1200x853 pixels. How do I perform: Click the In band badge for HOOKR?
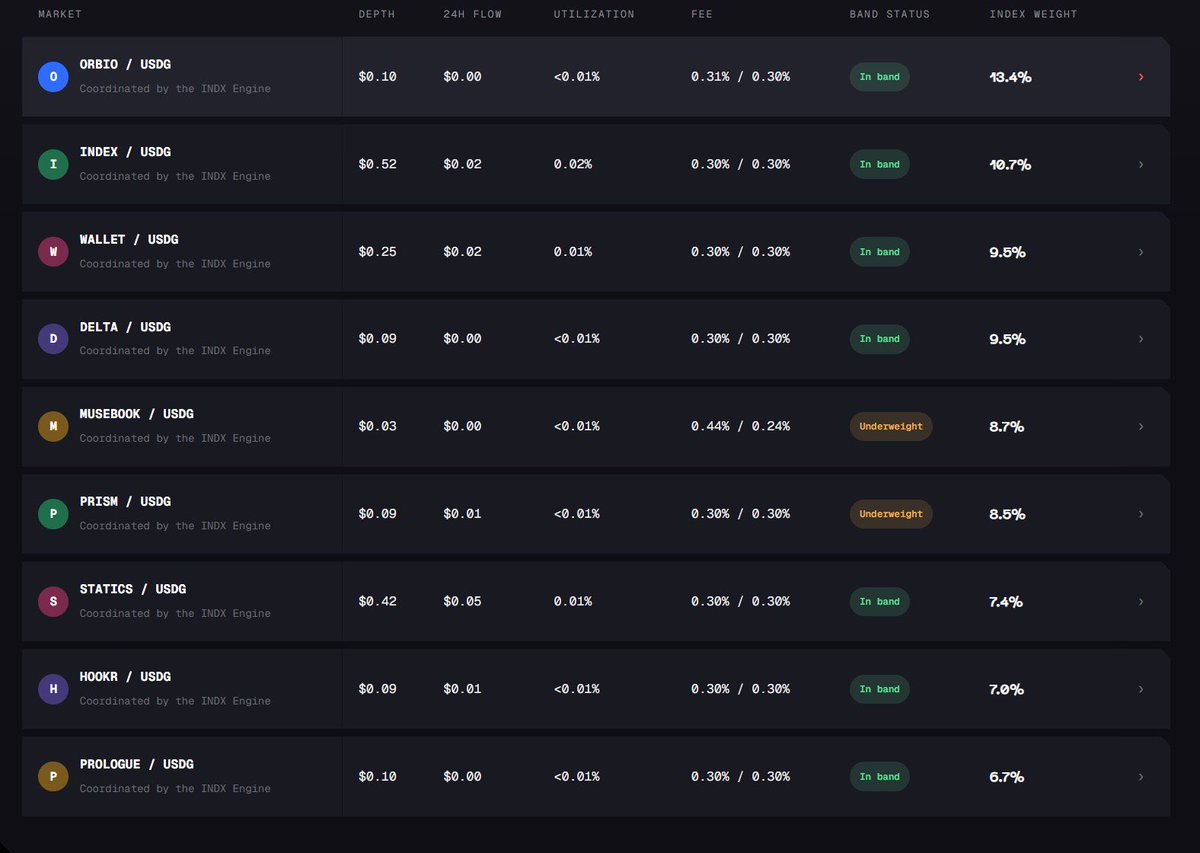coord(880,689)
